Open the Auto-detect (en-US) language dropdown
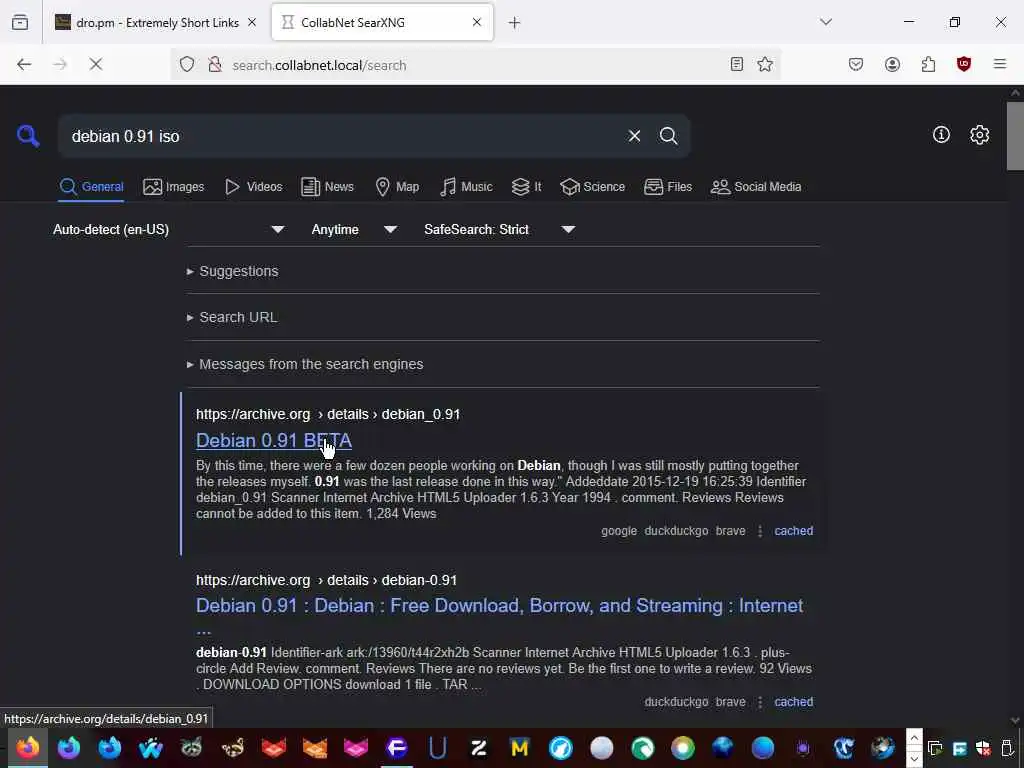The width and height of the screenshot is (1024, 768). [168, 229]
